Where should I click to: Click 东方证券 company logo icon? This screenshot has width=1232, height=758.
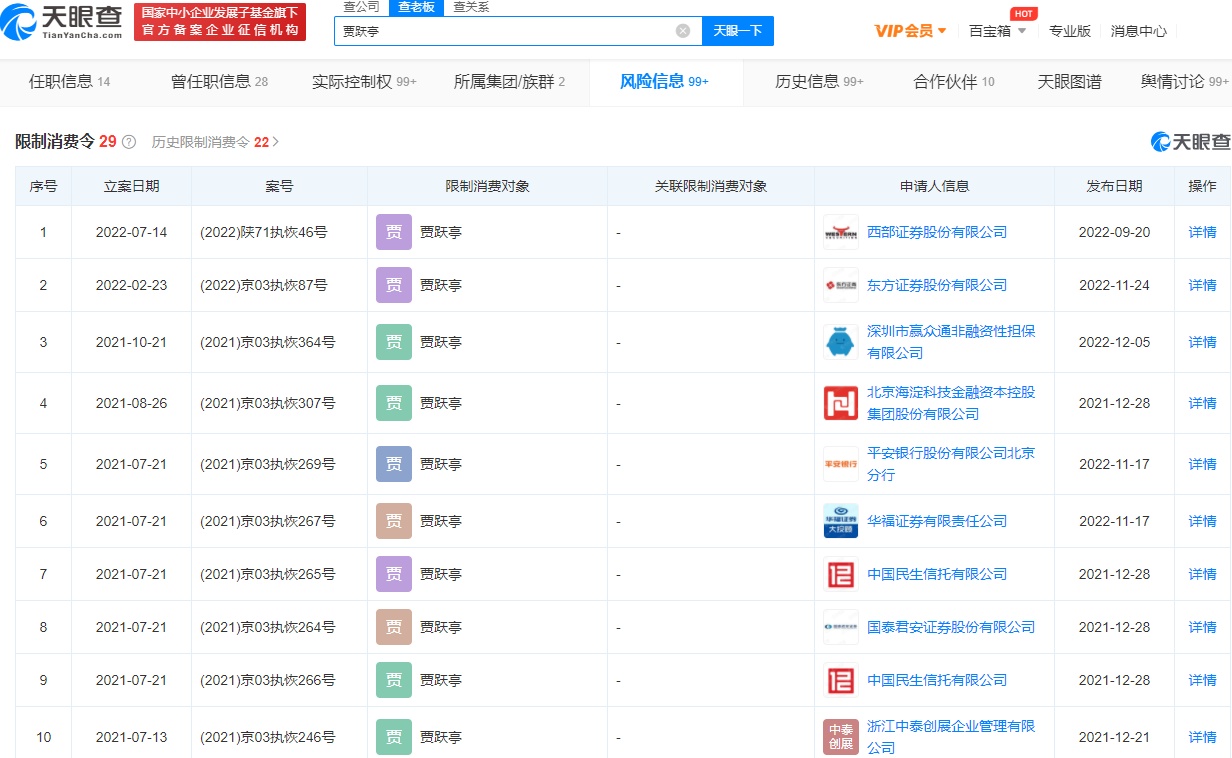pos(840,285)
